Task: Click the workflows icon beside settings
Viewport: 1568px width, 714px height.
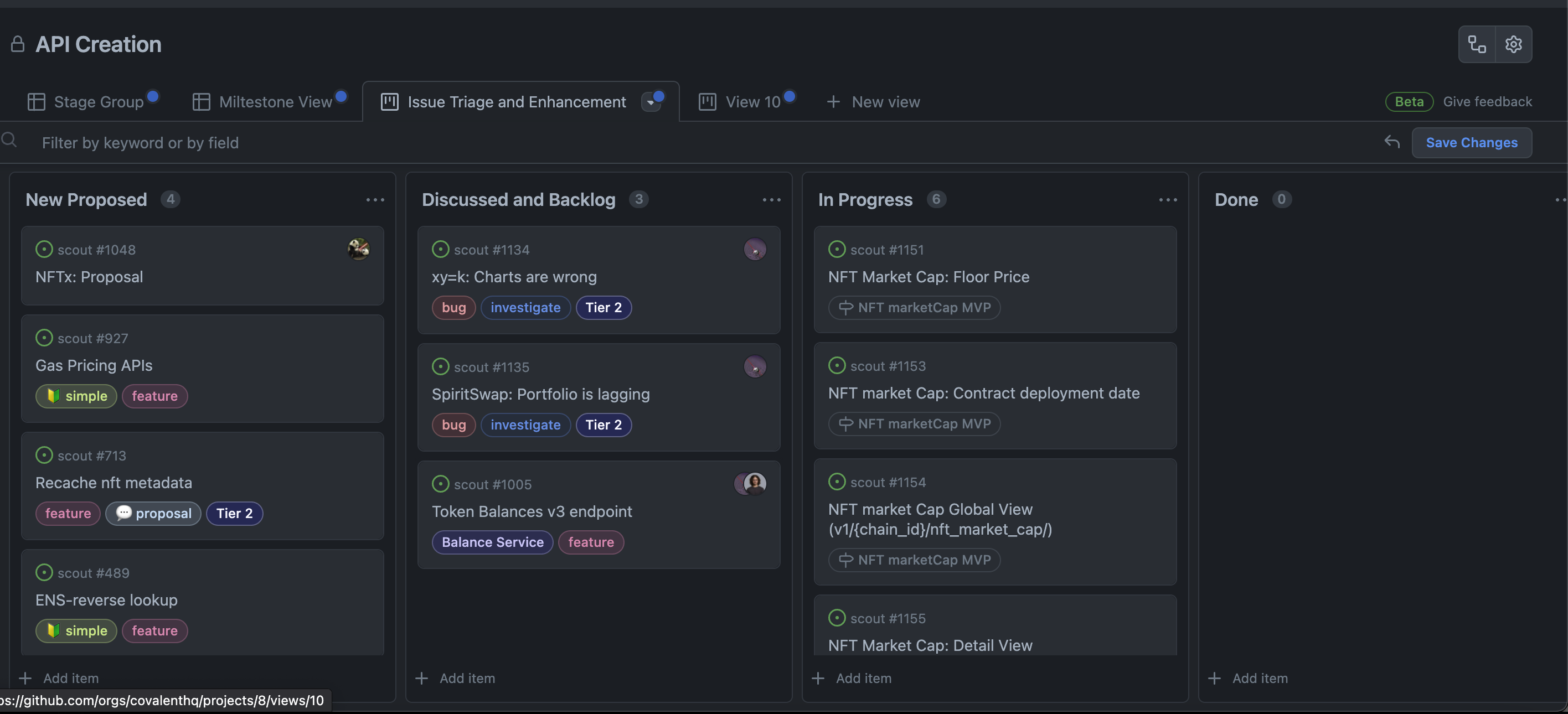Action: click(1477, 44)
